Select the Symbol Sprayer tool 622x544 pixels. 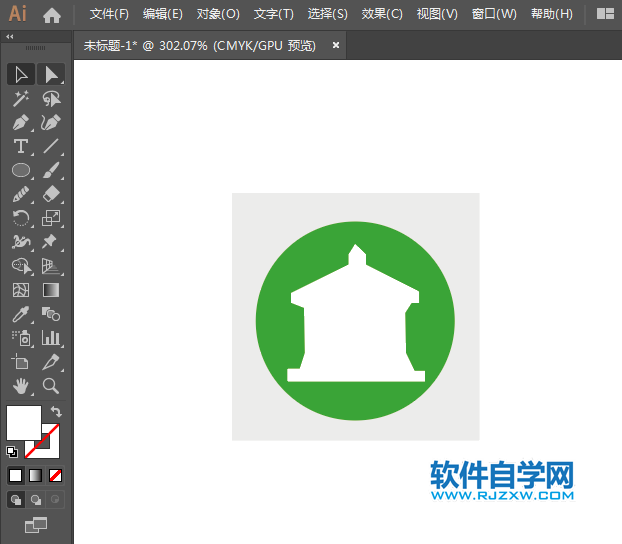click(x=21, y=338)
